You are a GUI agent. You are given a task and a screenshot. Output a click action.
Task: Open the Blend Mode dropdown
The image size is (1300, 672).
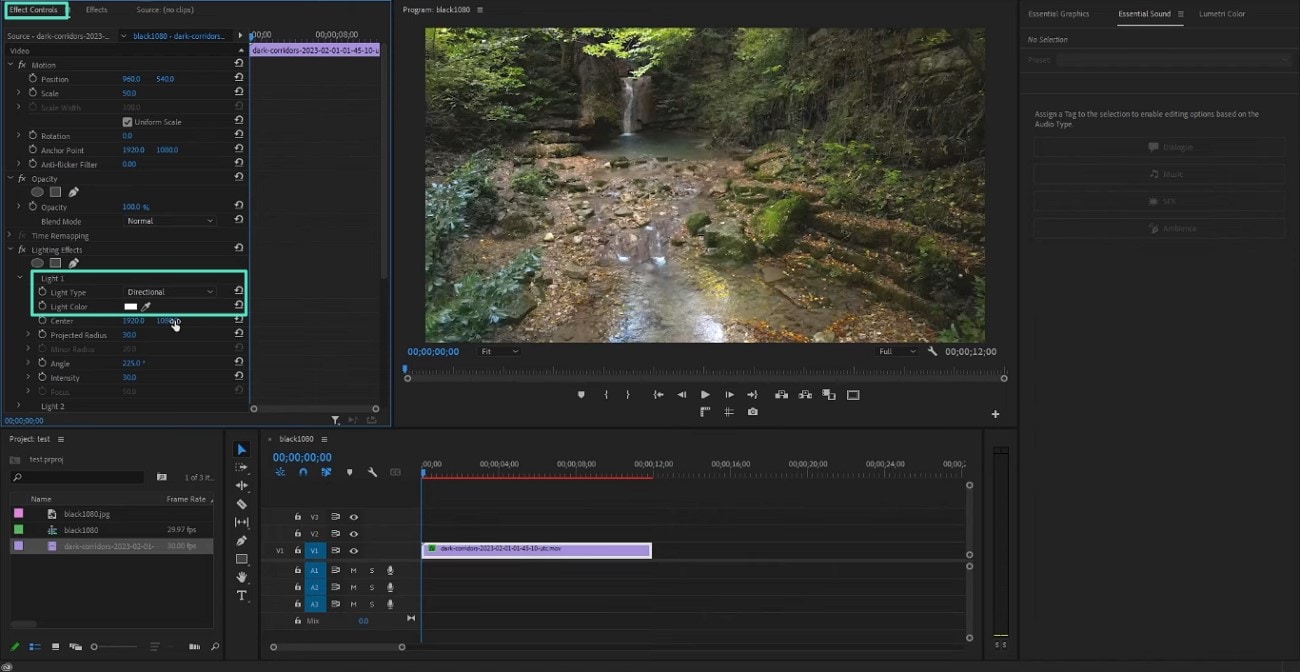(x=170, y=221)
